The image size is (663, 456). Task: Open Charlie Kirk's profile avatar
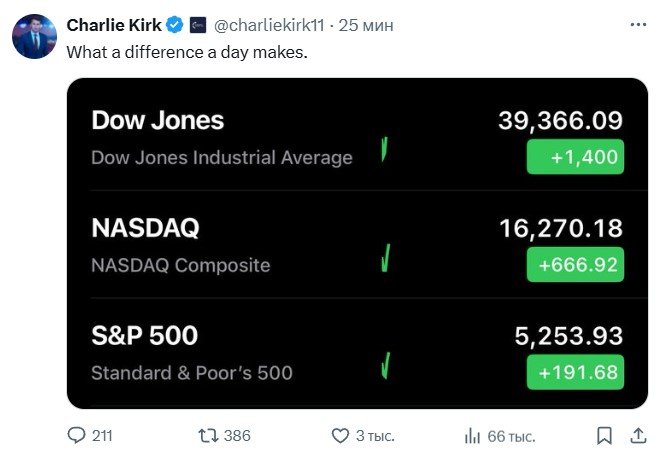pos(34,37)
